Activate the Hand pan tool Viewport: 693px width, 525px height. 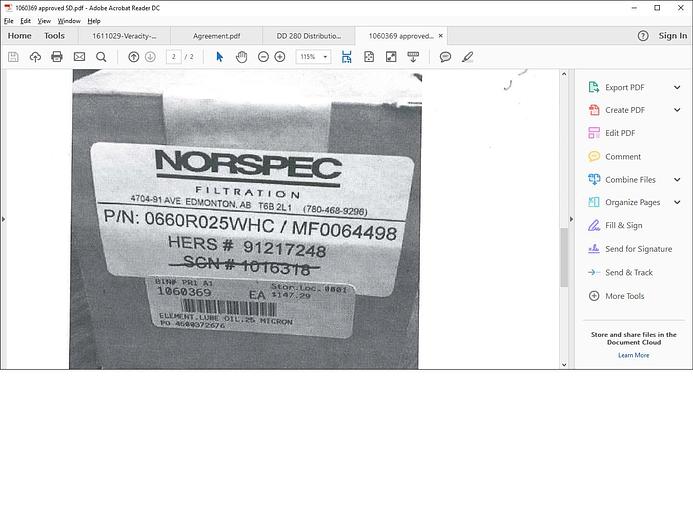point(241,57)
